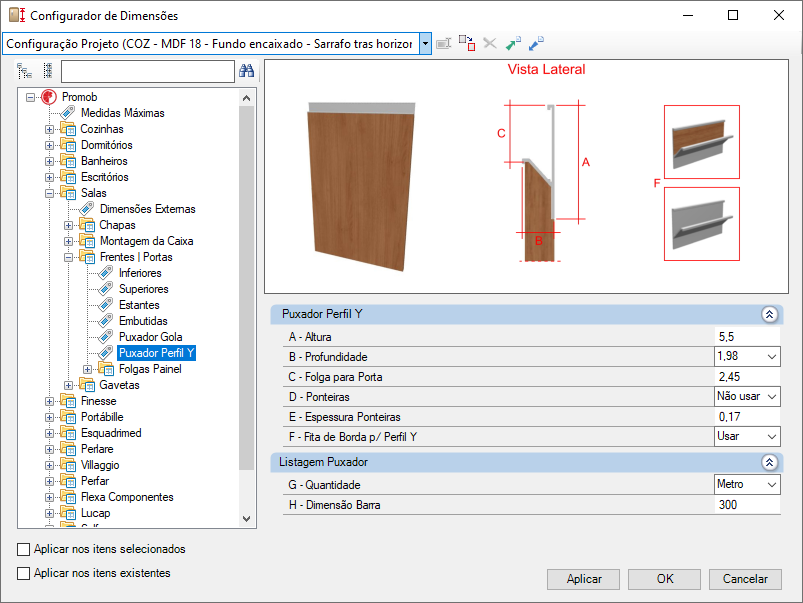Enable Aplicar nos itens existentes checkbox
The height and width of the screenshot is (603, 803).
tap(24, 573)
